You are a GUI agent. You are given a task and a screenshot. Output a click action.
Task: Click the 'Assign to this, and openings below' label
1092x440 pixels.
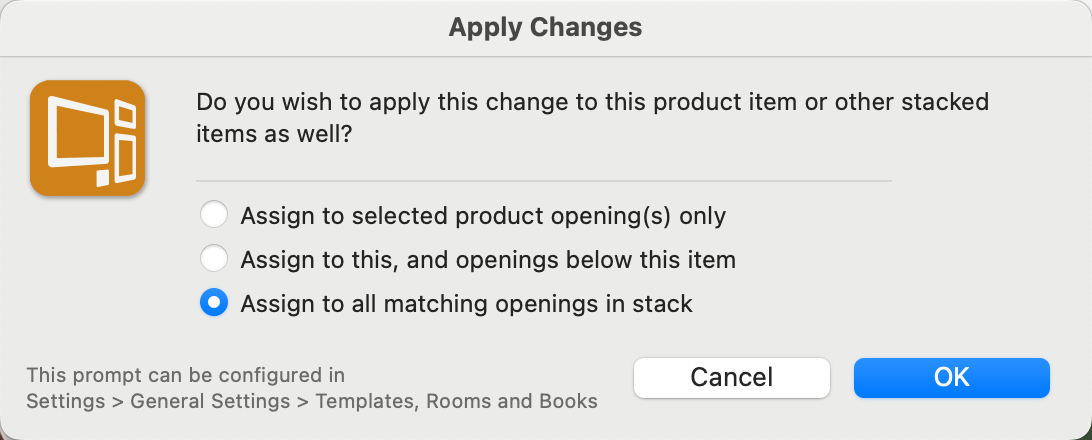pos(488,259)
